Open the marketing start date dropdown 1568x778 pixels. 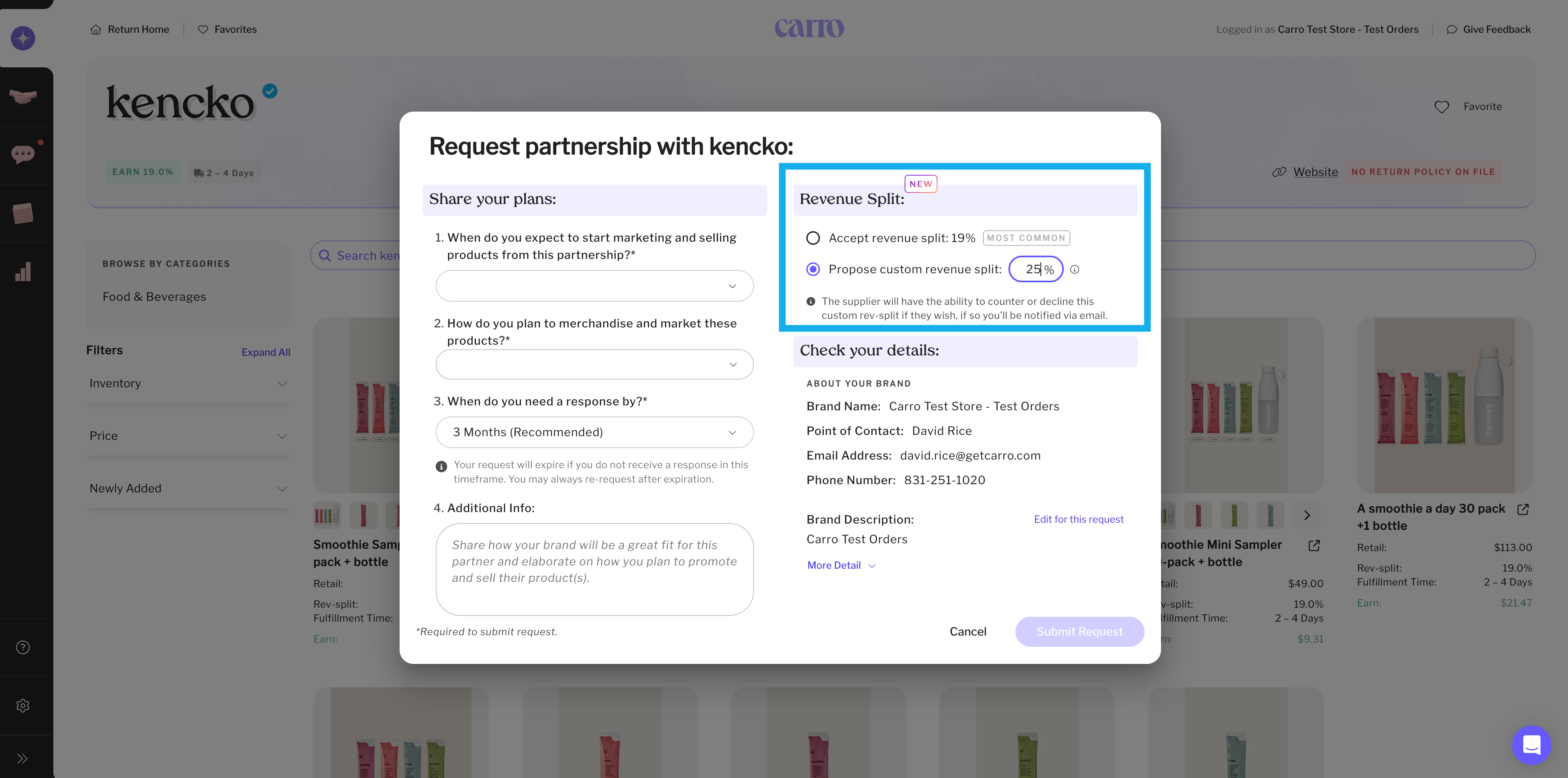pos(594,286)
